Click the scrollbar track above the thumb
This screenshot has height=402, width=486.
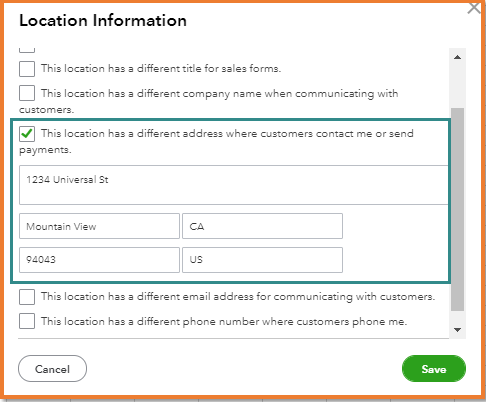pos(457,86)
